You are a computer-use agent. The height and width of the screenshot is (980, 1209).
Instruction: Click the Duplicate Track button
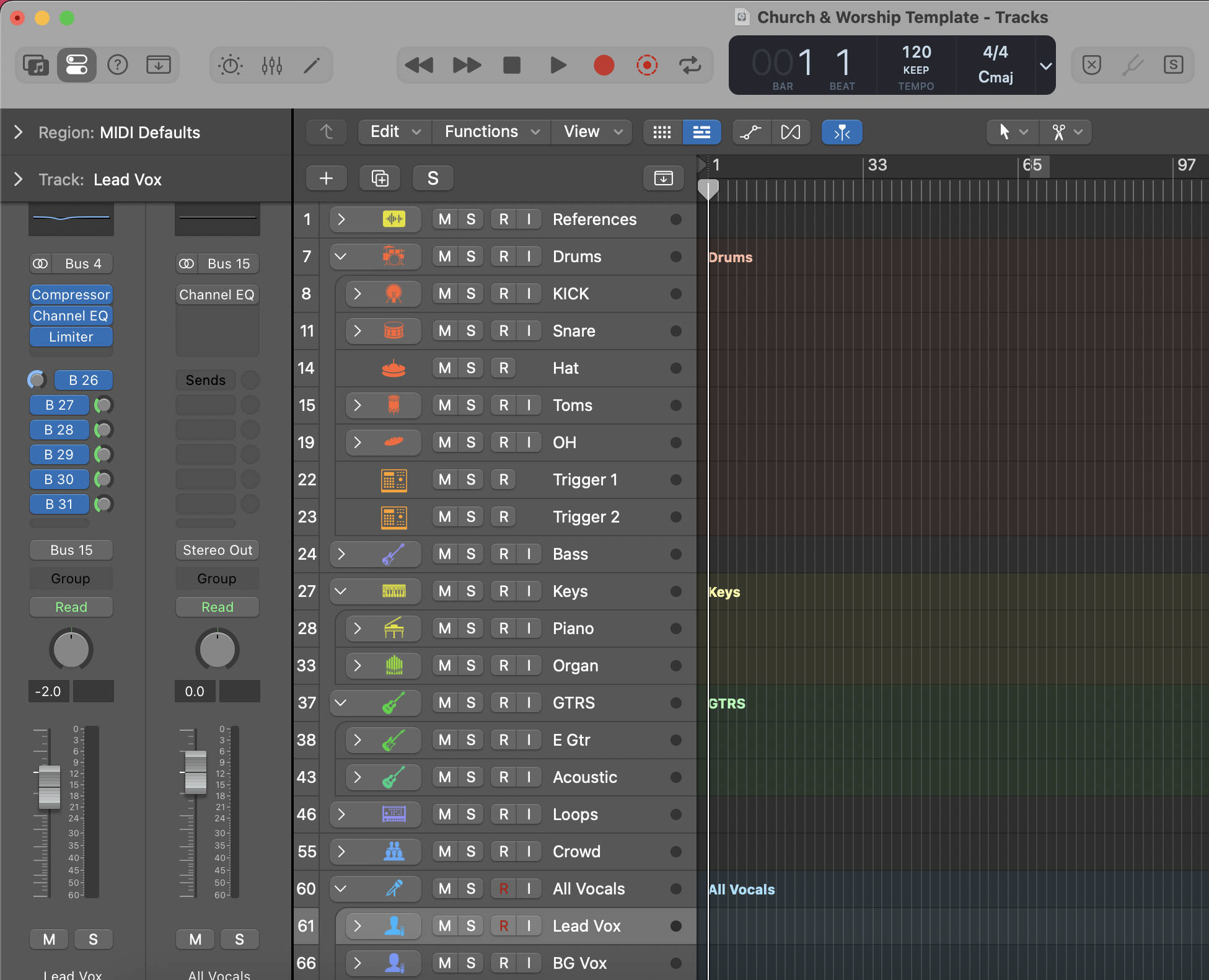[380, 179]
